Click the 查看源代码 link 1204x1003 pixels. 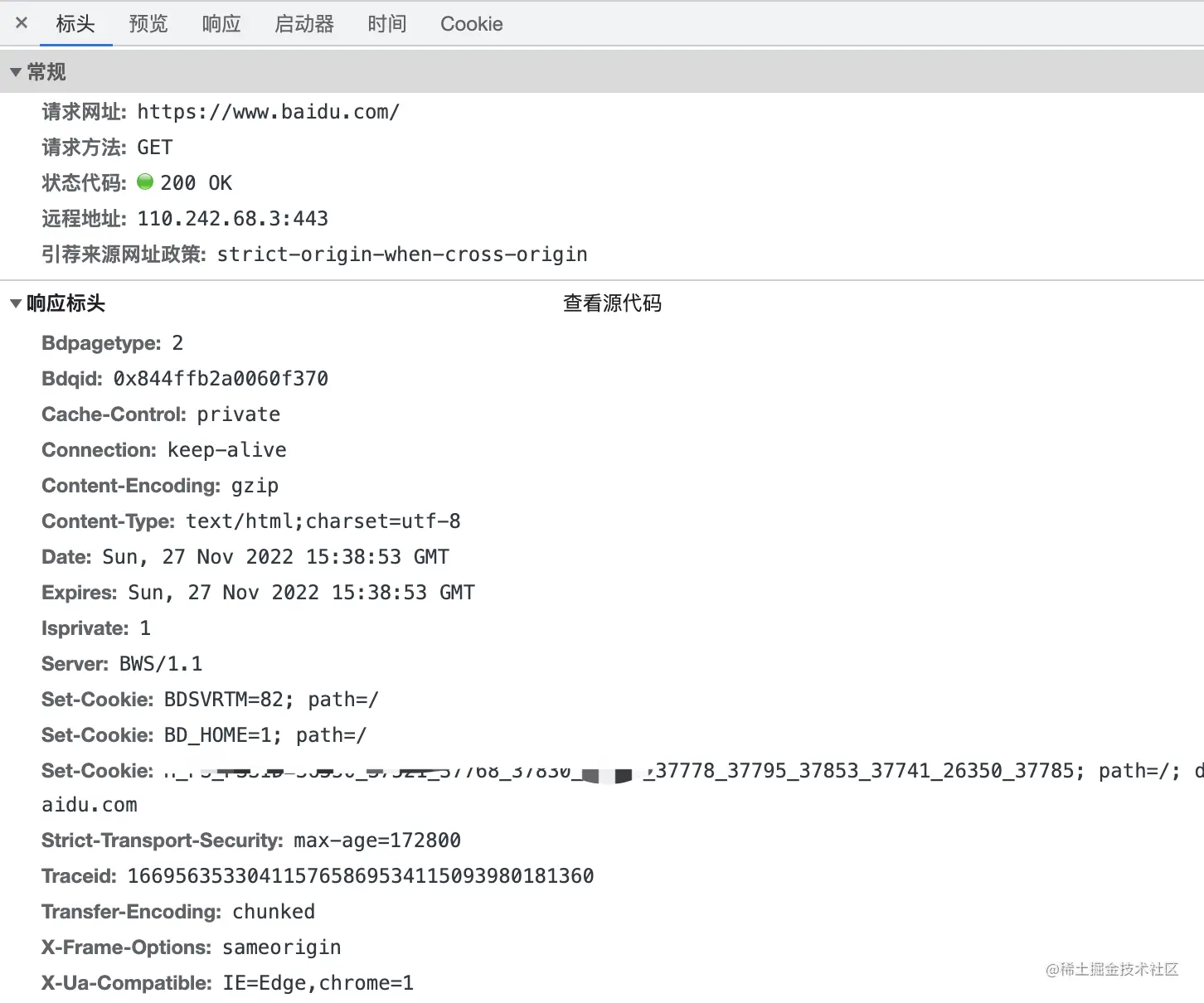pos(612,303)
